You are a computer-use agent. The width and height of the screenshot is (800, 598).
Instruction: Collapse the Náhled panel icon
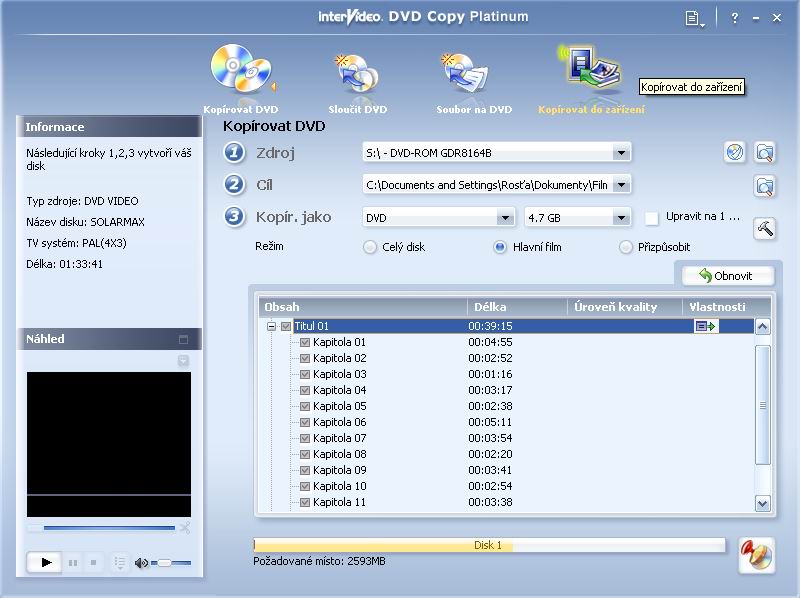(184, 339)
